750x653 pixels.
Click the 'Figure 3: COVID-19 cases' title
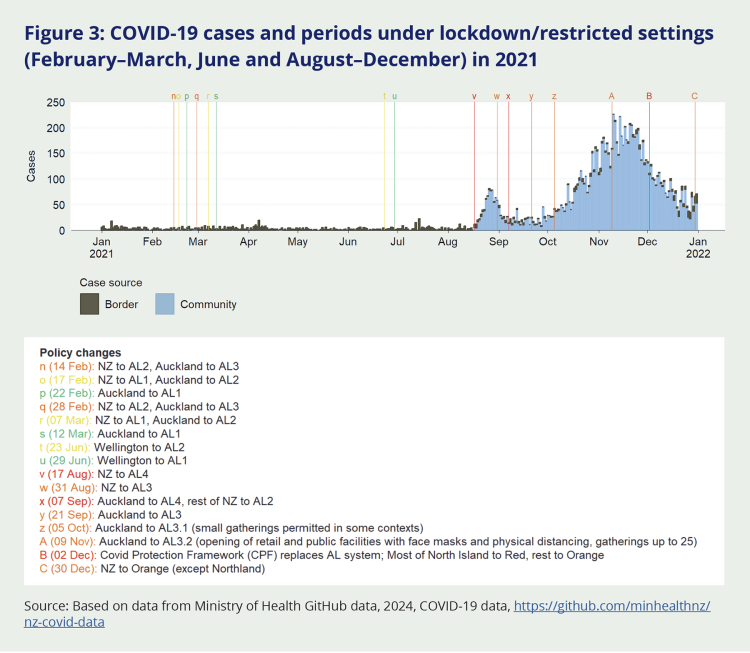coord(369,46)
